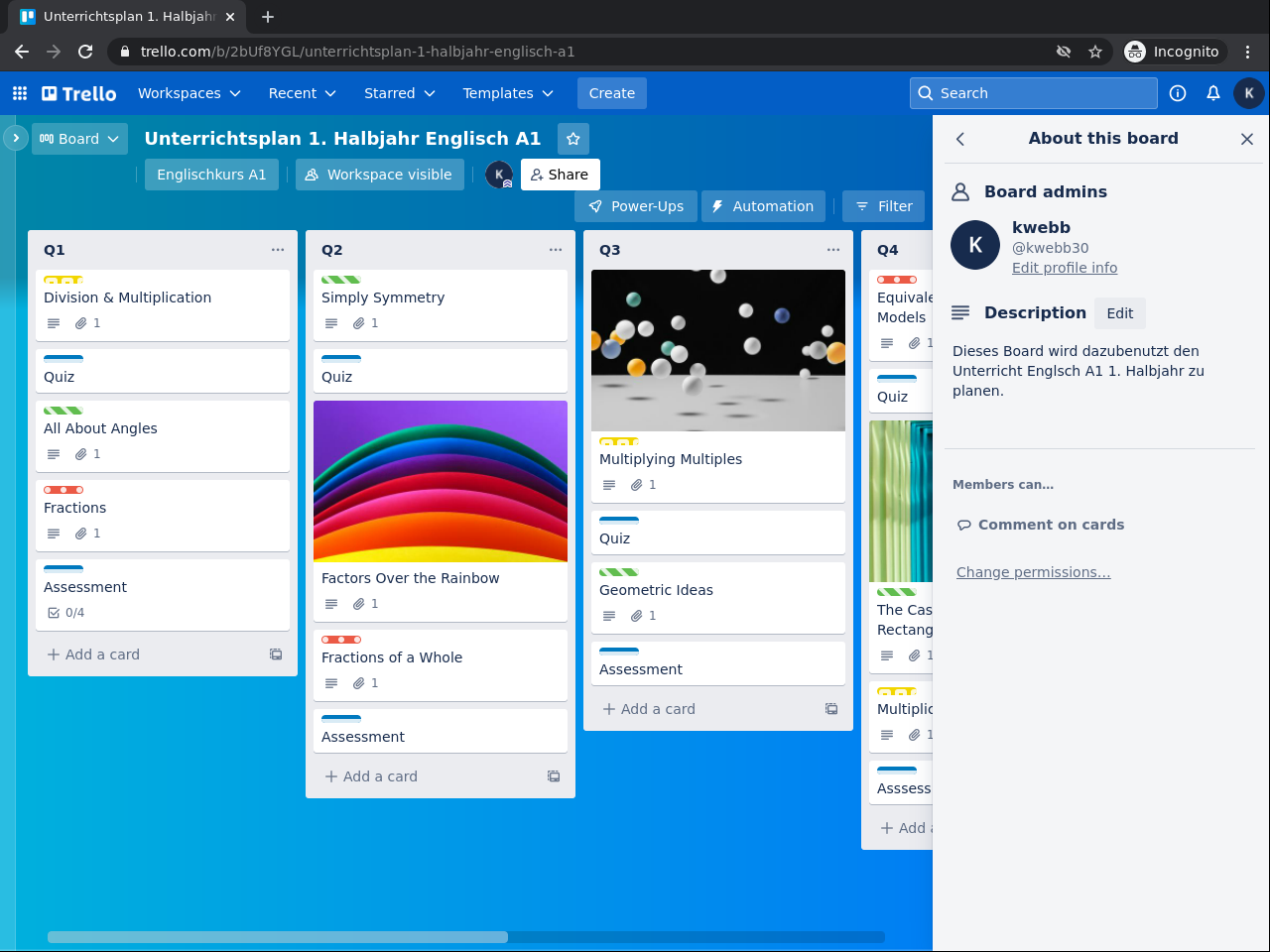Open the account avatar menu in header
Screen dimensions: 1270x952
click(1249, 93)
